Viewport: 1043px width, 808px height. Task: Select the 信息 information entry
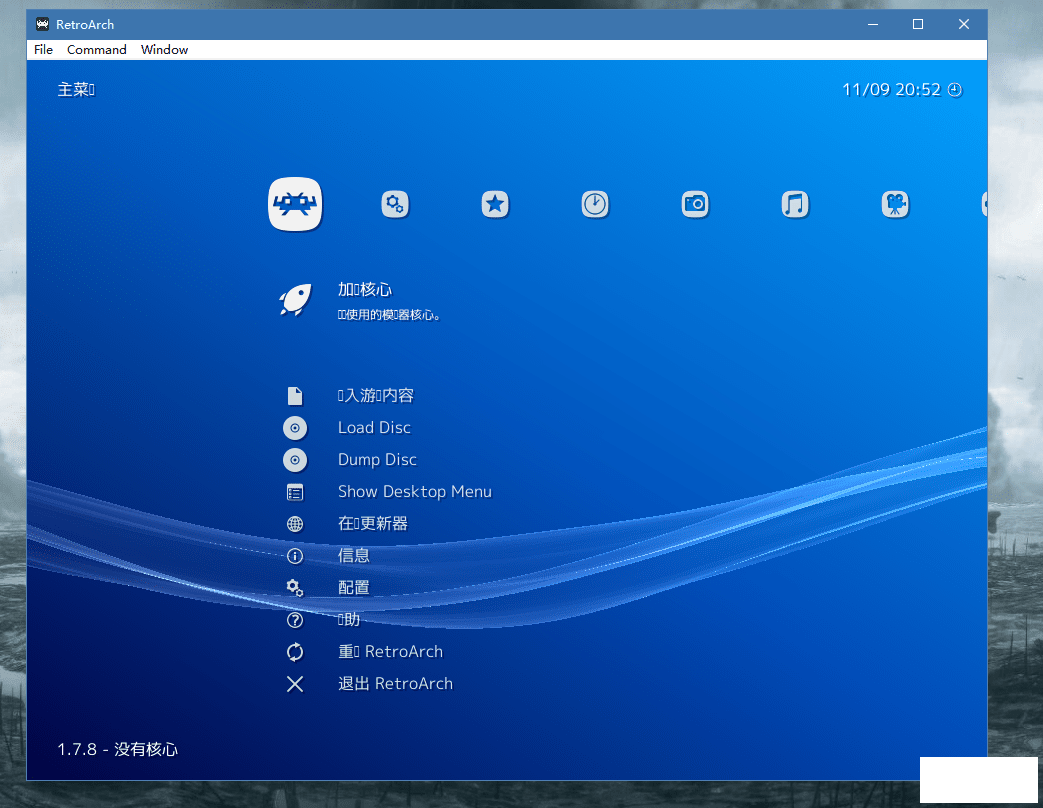point(353,555)
